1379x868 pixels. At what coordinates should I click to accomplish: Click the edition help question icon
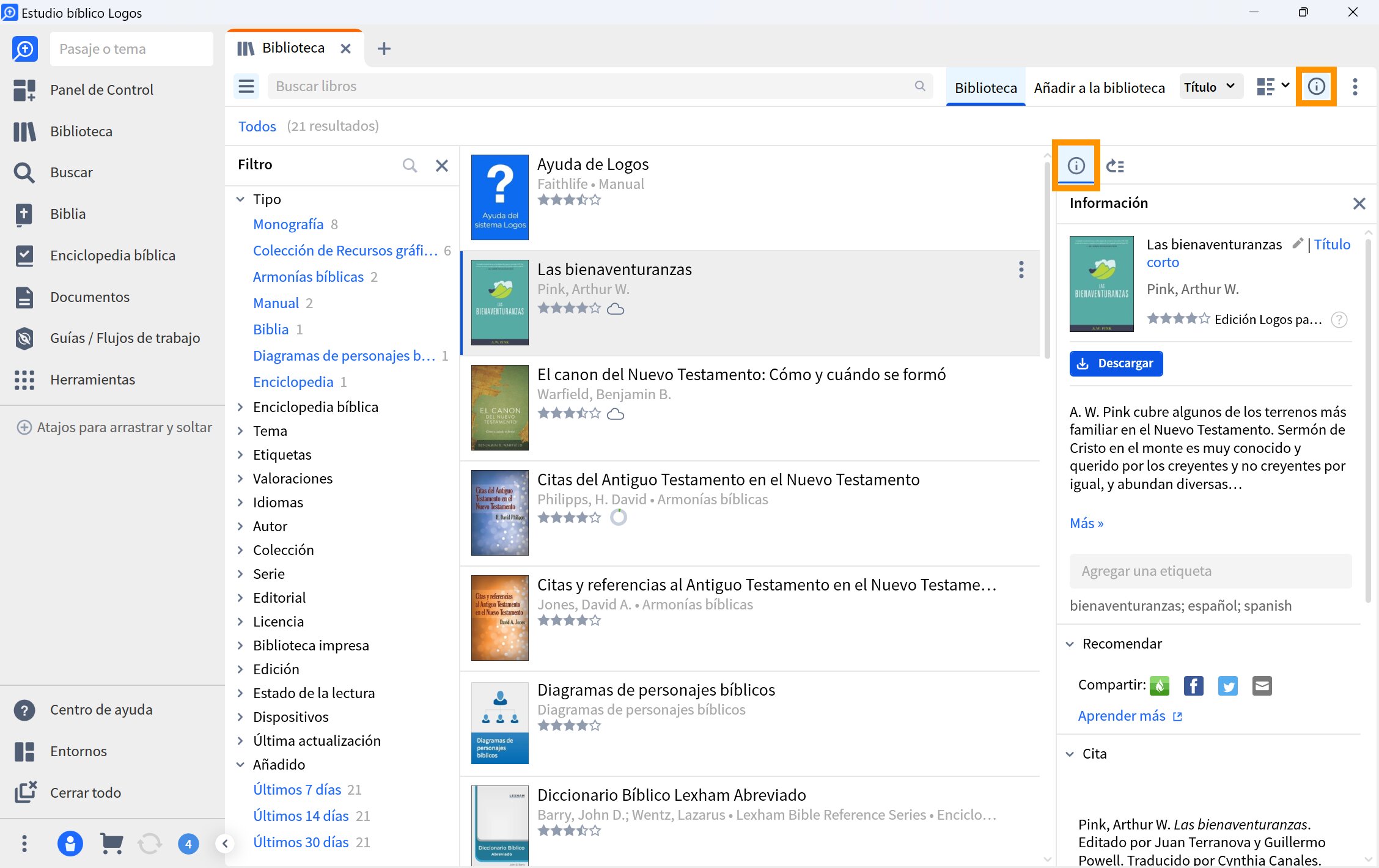1339,319
